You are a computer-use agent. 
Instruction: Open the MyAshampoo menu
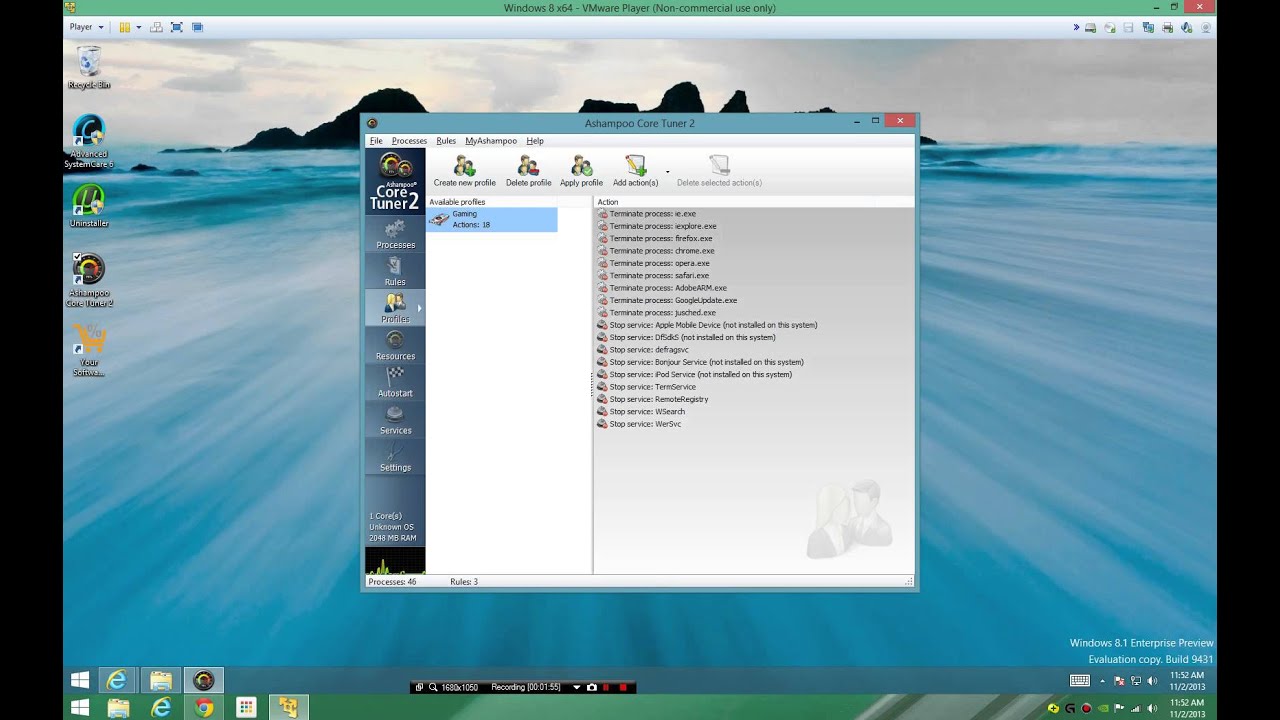click(x=491, y=141)
